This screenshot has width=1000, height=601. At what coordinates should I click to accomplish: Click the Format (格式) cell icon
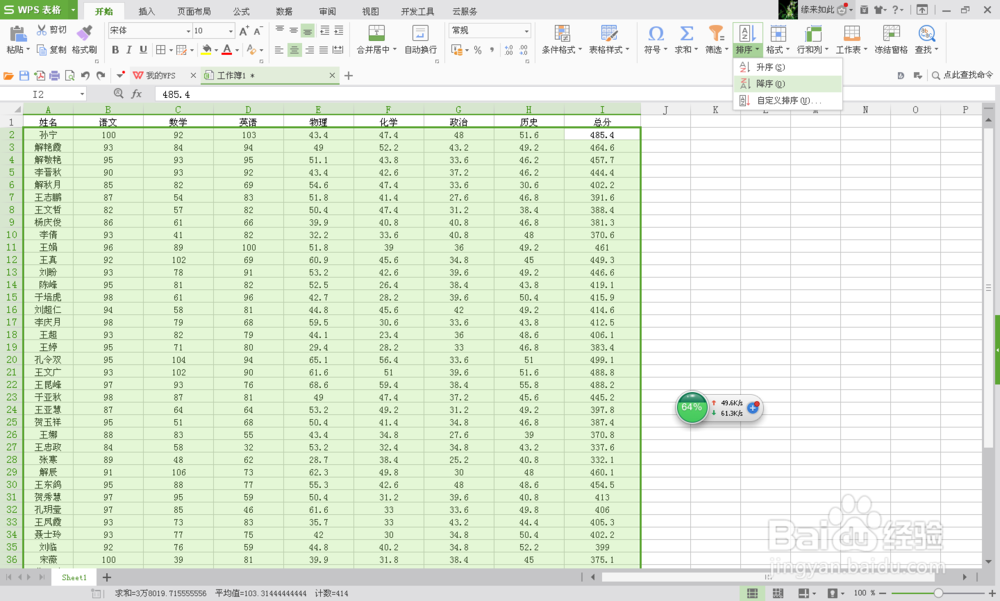pos(777,33)
